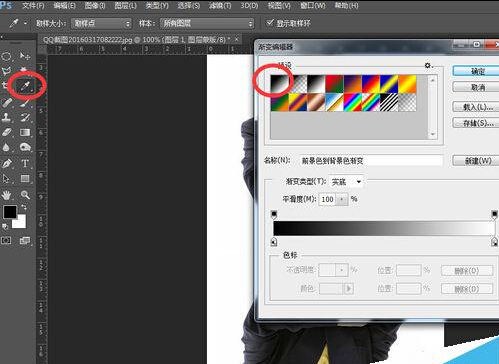Click the 取消 button
This screenshot has width=499, height=364.
pyautogui.click(x=476, y=87)
